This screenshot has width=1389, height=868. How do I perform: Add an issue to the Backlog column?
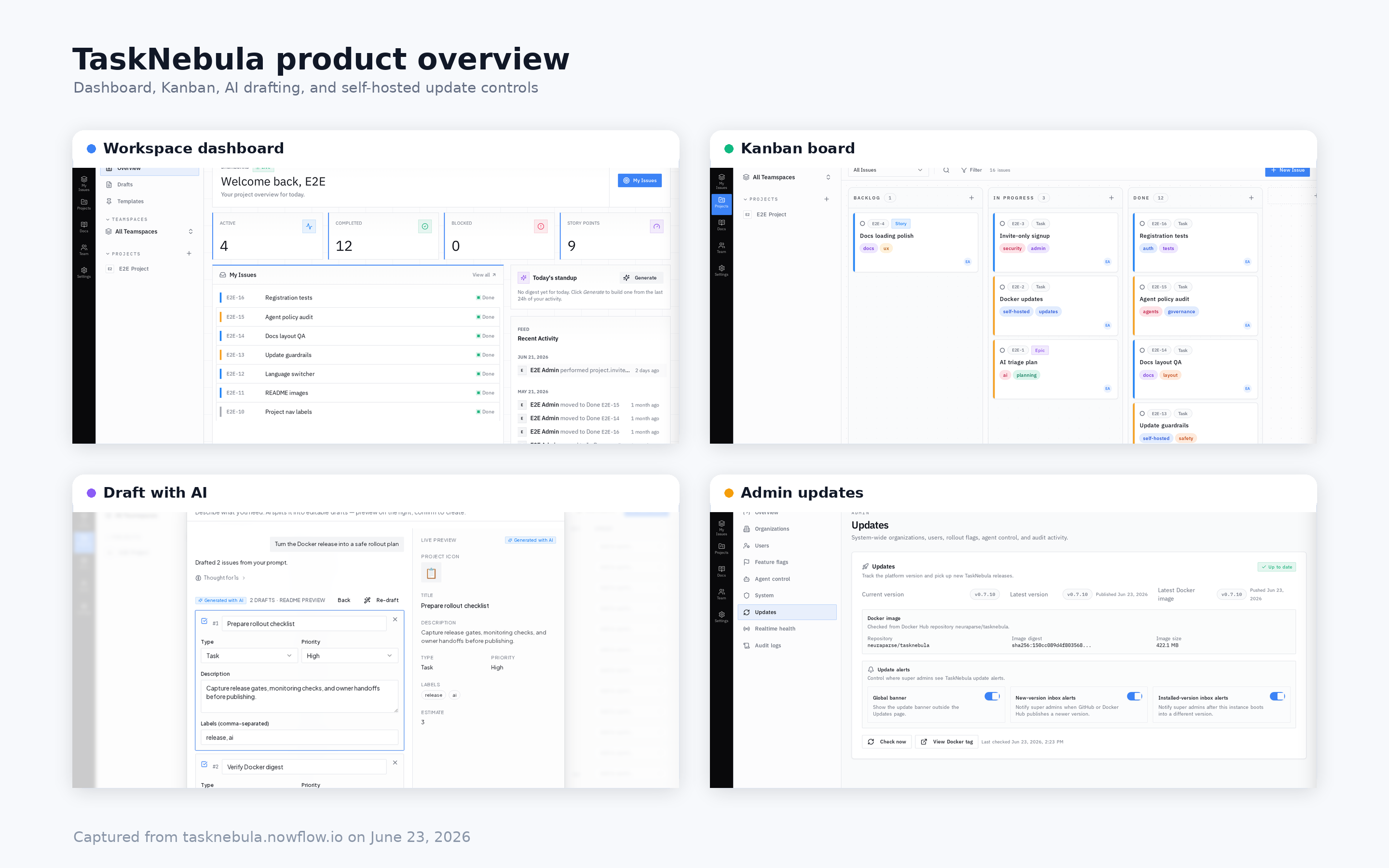[x=972, y=198]
